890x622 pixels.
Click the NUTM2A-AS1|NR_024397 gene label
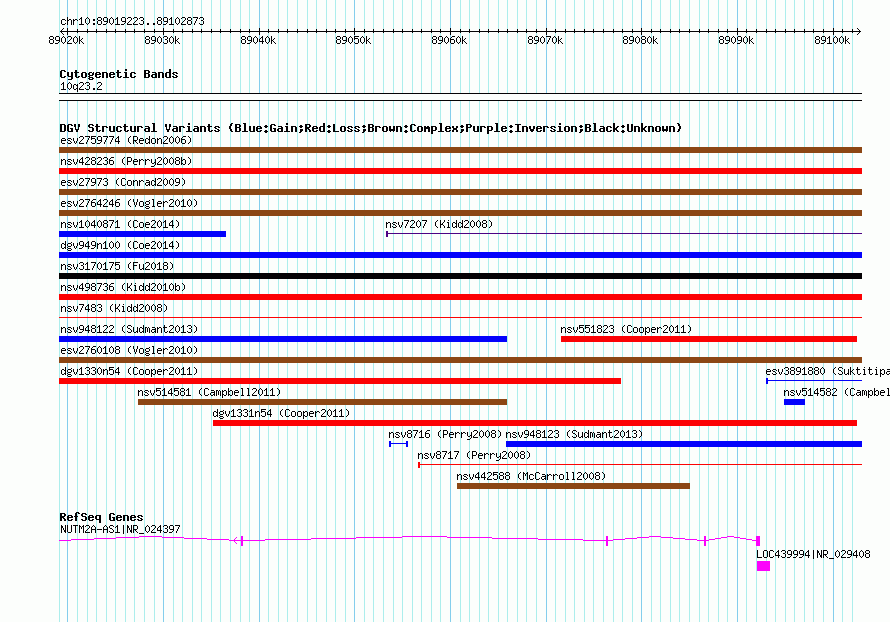pyautogui.click(x=120, y=529)
